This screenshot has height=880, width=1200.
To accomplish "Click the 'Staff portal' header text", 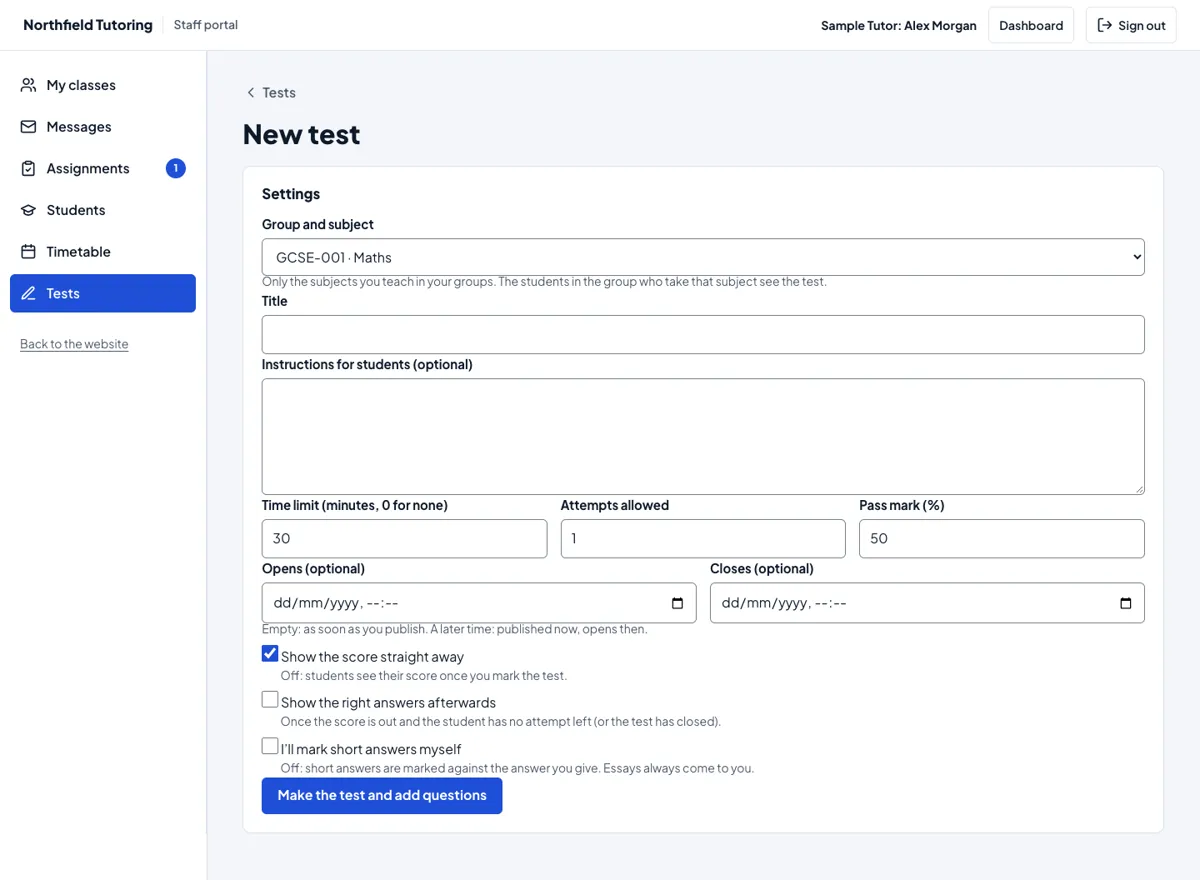I will point(206,25).
